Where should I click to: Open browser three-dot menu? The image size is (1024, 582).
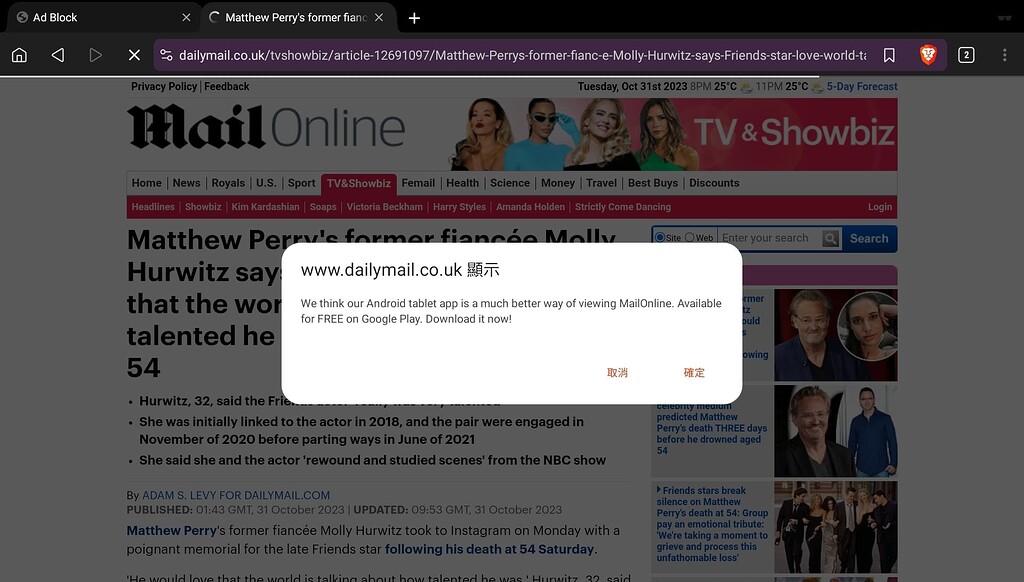[1004, 55]
